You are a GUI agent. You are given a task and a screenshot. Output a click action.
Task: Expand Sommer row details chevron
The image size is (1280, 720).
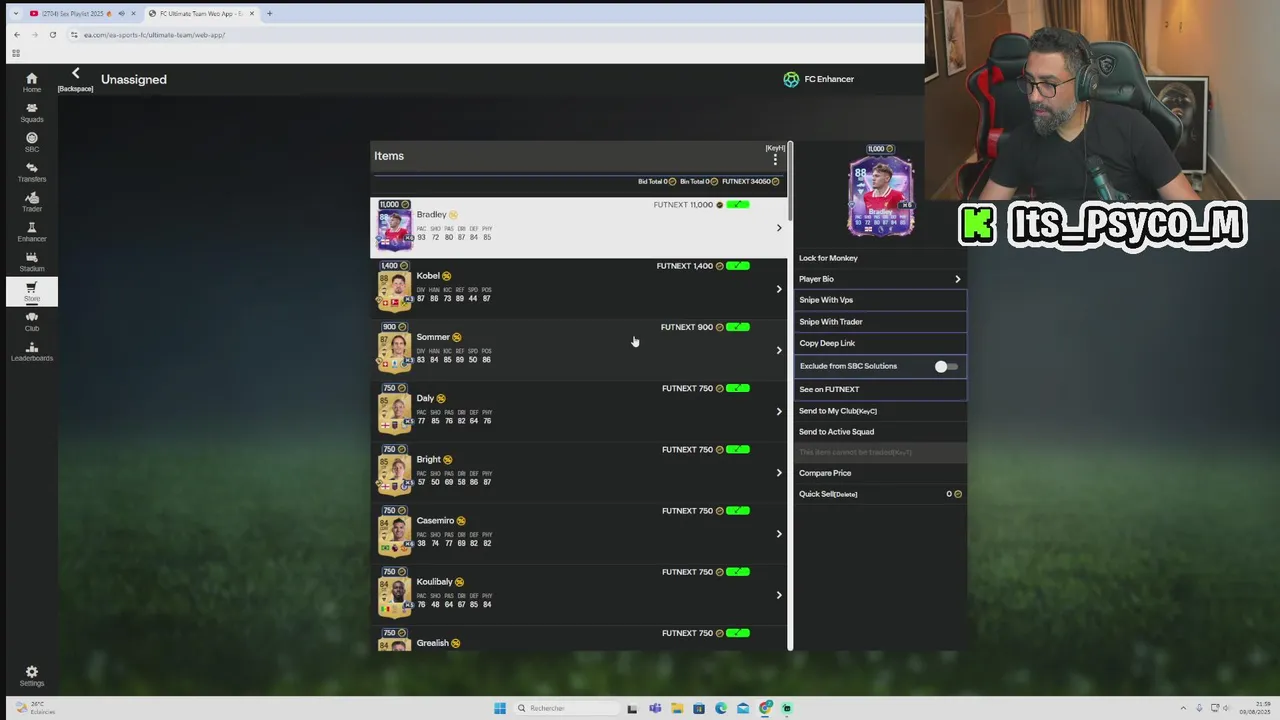pos(779,350)
